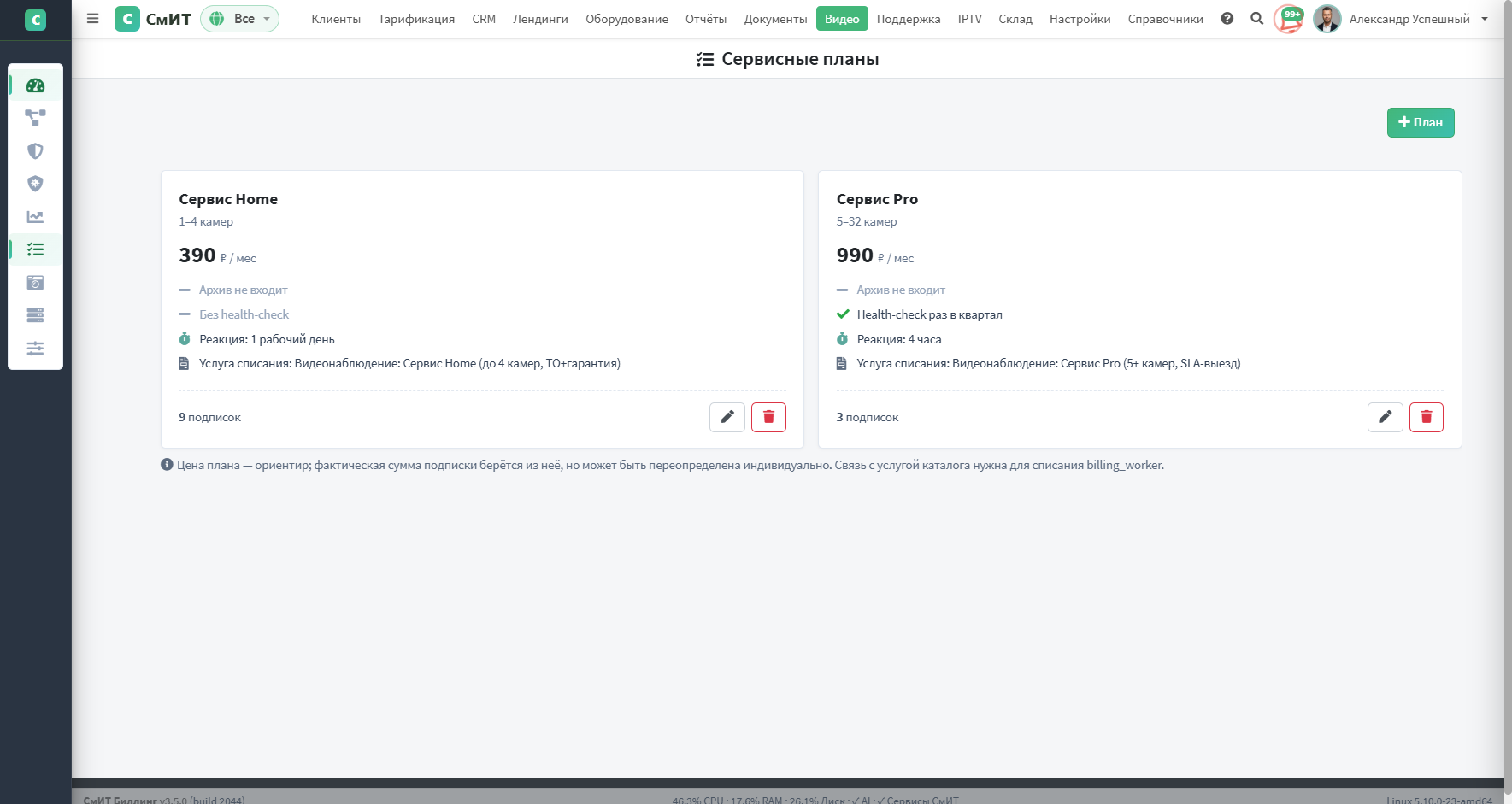Click the Сервис Pro plan title
Screen dimensions: 1512x804
click(x=877, y=199)
